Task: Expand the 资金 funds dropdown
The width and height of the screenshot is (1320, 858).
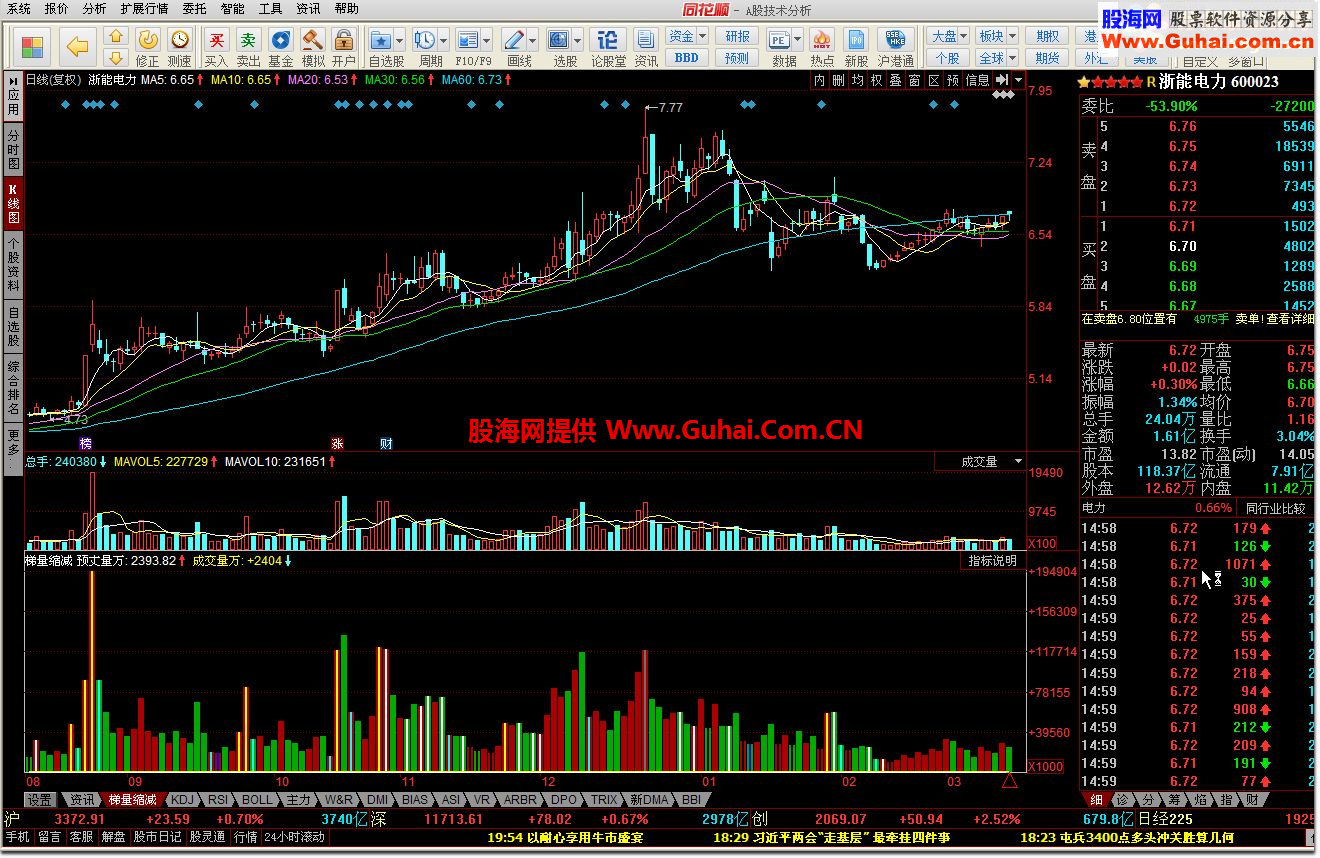Action: click(701, 37)
